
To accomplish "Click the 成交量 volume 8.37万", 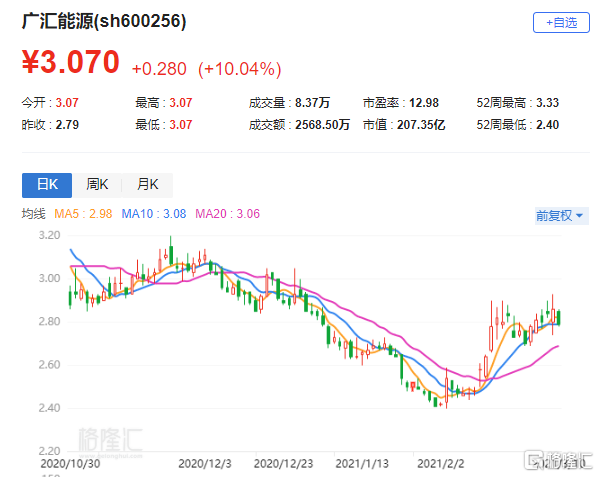I will pyautogui.click(x=312, y=103).
